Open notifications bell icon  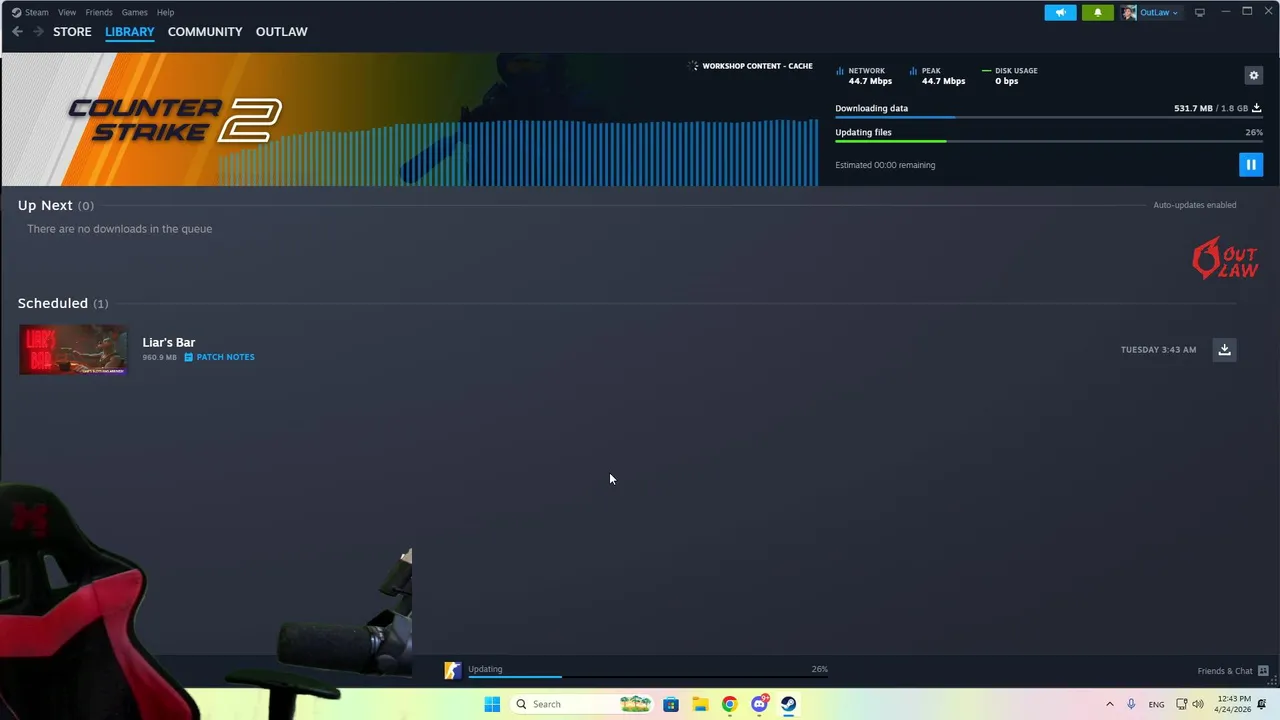pos(1097,12)
